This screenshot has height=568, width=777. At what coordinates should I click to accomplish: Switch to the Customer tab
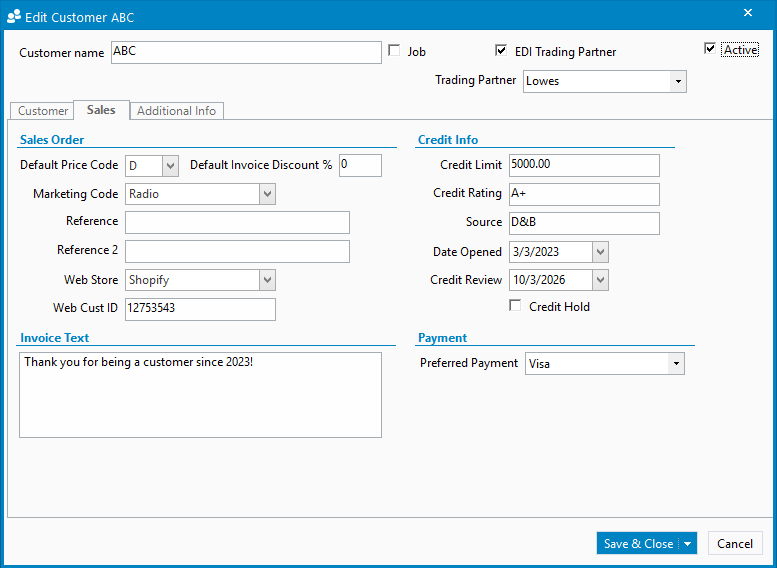coord(43,111)
